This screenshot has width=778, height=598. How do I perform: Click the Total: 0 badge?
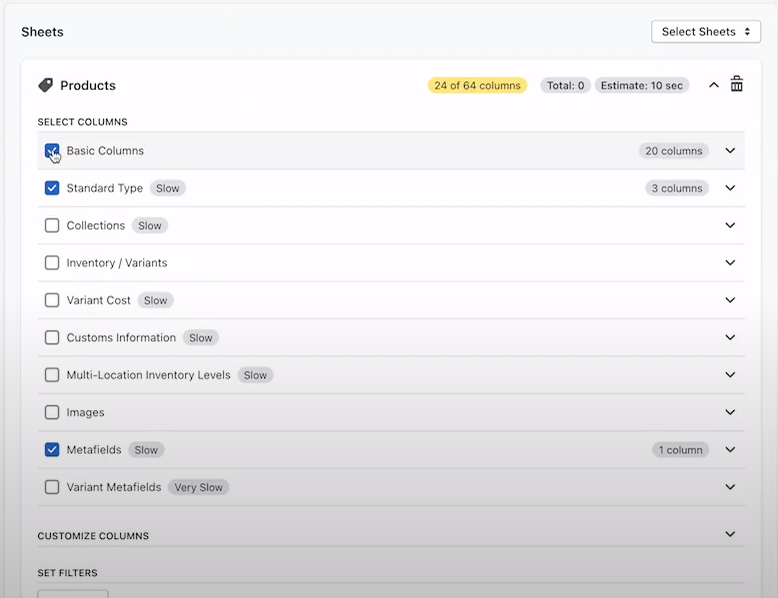pos(565,85)
